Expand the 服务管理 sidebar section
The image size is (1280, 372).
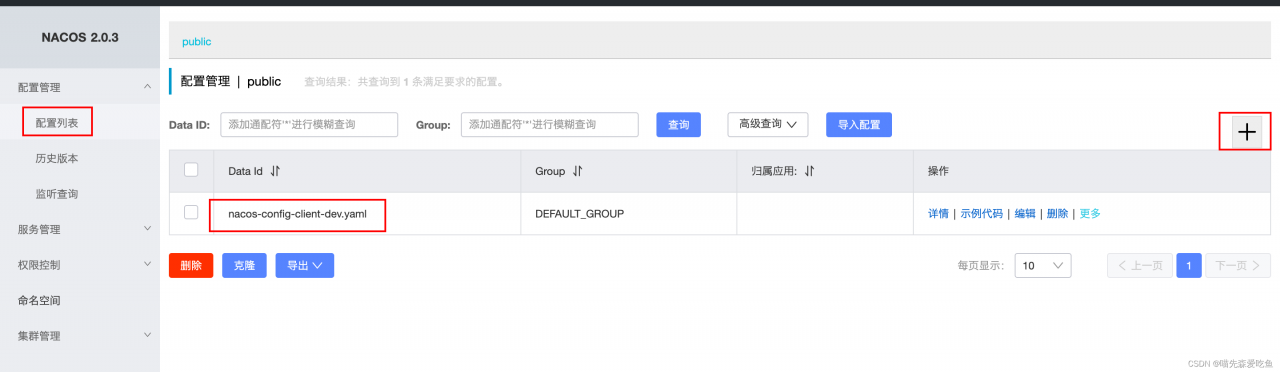(x=148, y=228)
